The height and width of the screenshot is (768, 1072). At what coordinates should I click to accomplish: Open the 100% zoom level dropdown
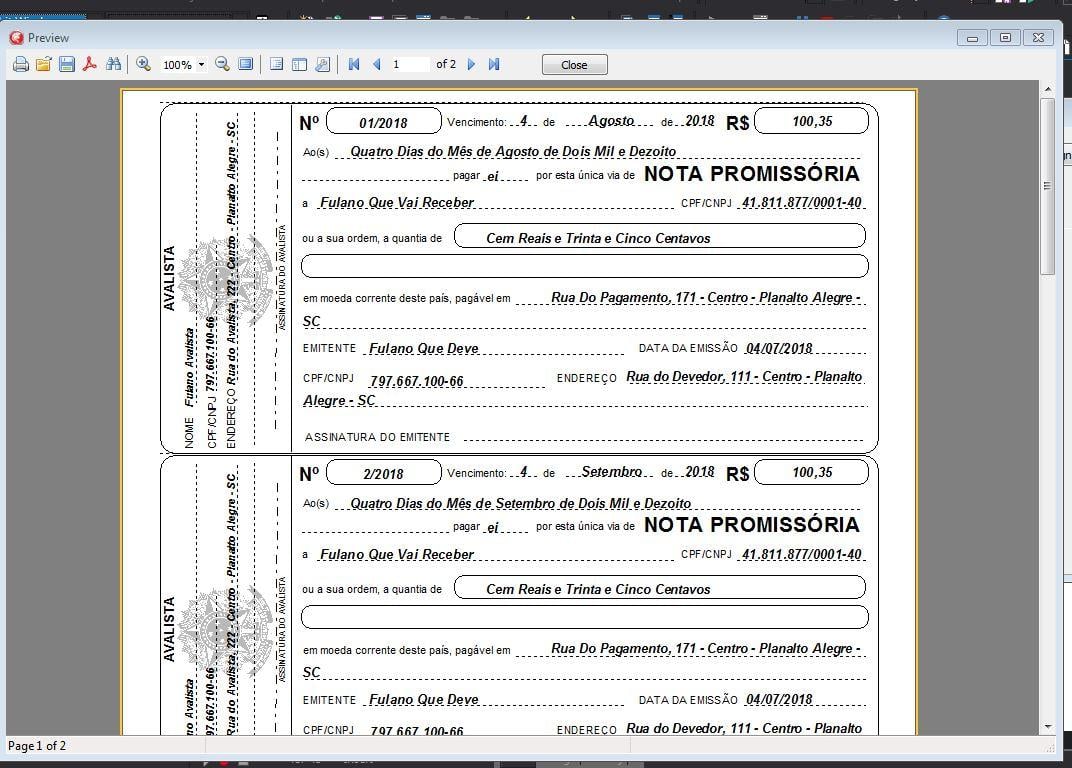201,65
